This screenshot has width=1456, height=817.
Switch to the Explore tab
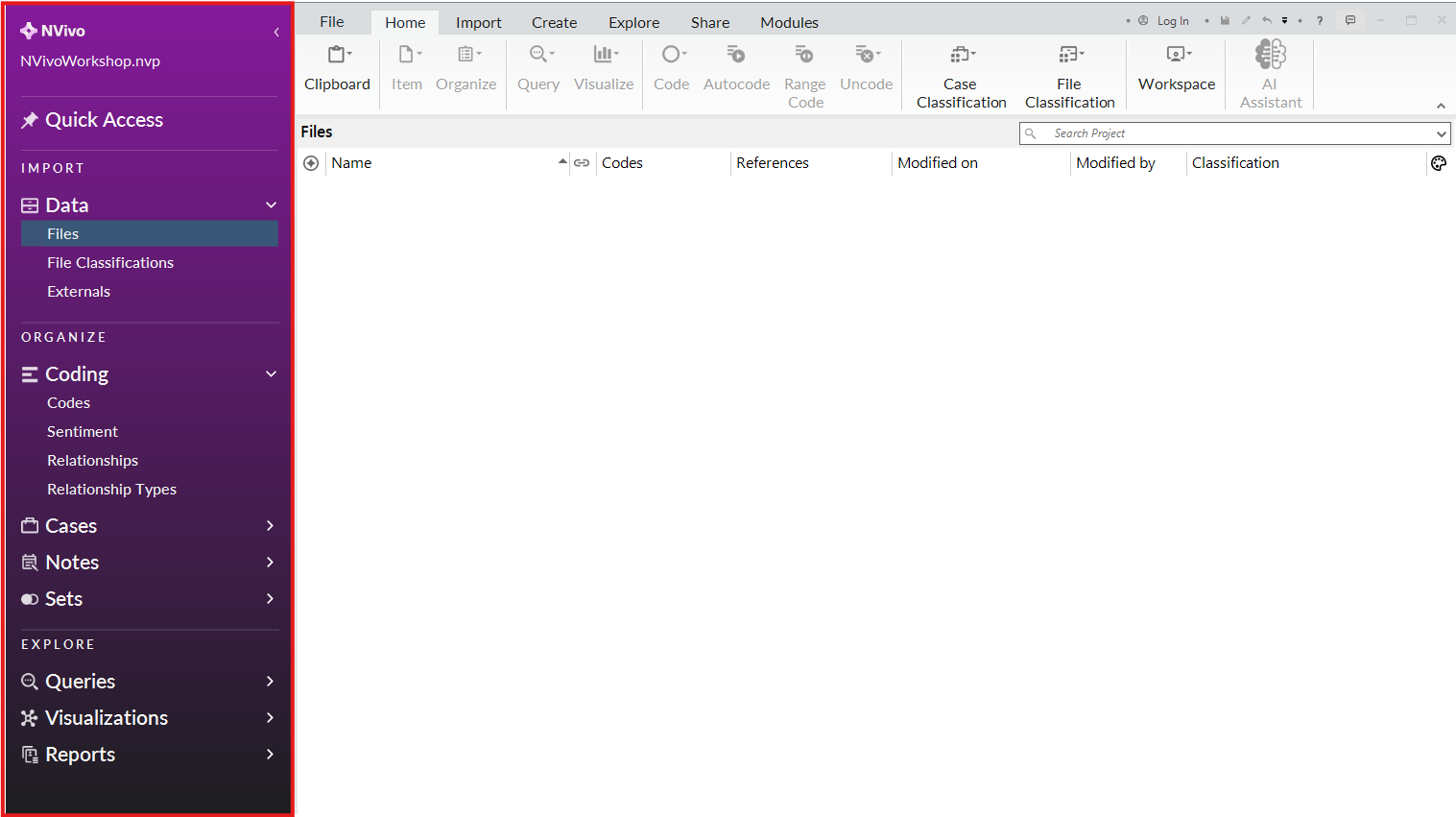[x=634, y=22]
